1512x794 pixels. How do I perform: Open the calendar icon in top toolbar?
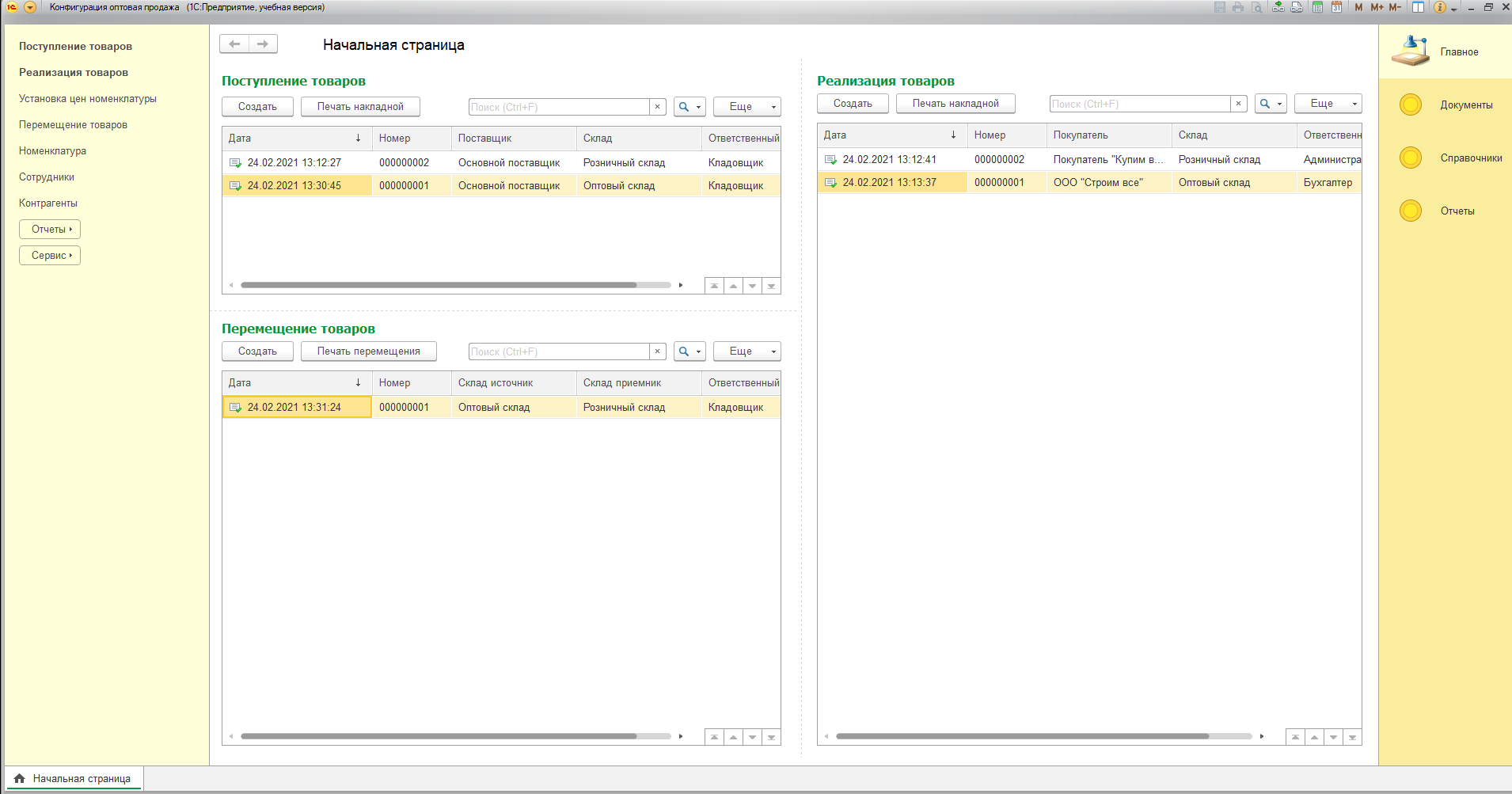1336,7
